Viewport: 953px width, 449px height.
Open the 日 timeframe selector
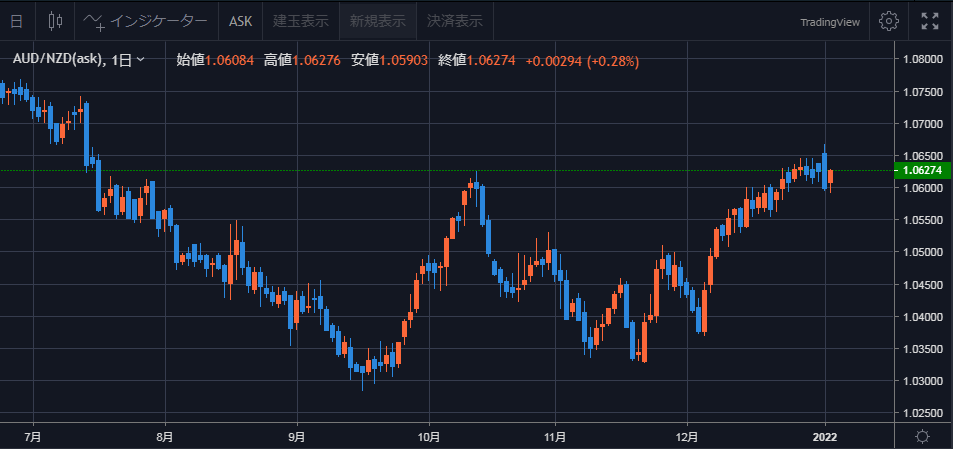(x=17, y=21)
